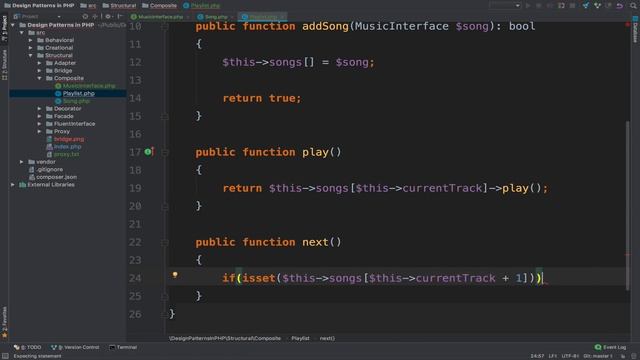Viewport: 640px width, 360px height.
Task: Select Playlist.php in project tree
Action: click(75, 93)
